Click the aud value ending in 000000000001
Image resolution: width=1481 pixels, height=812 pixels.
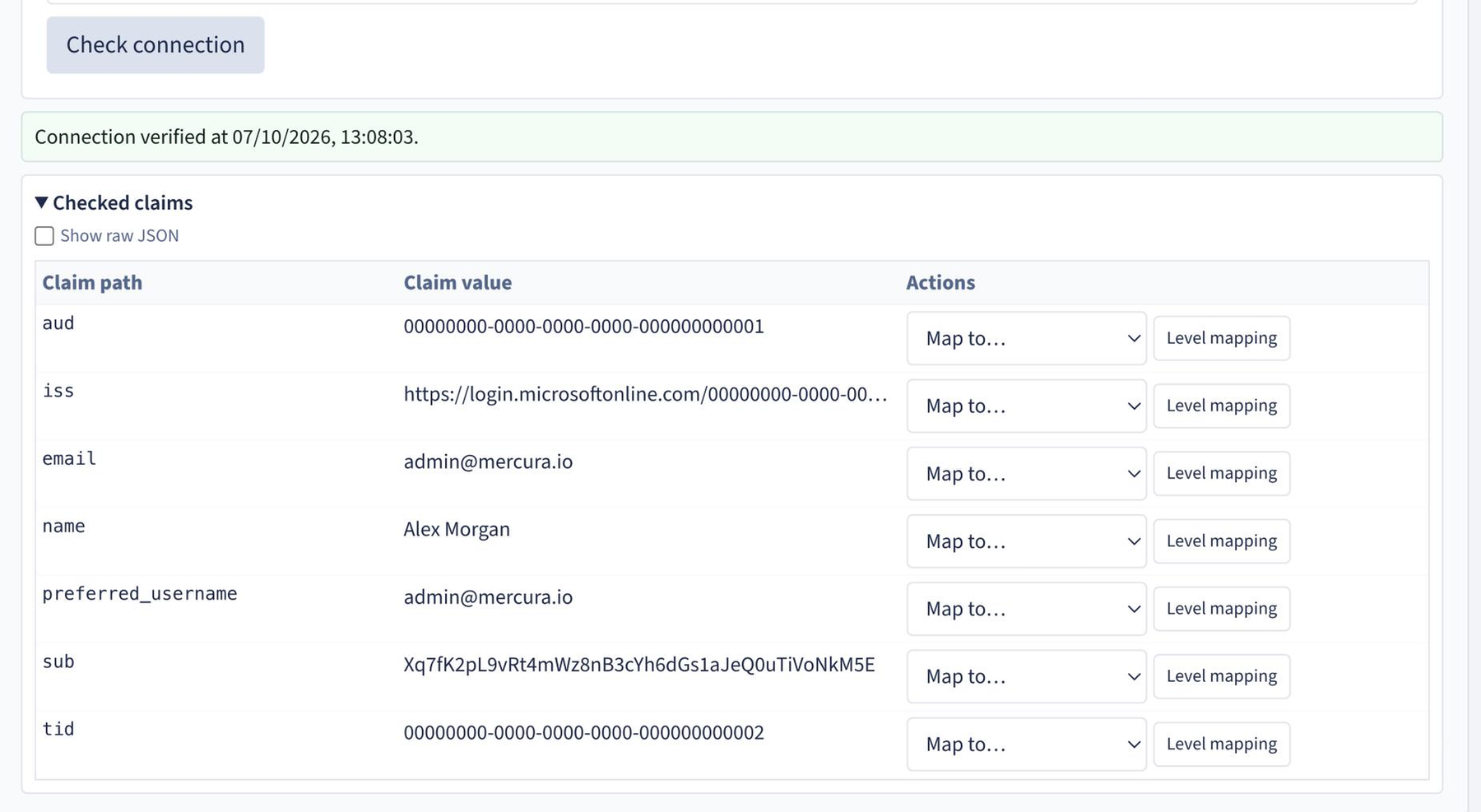[583, 327]
